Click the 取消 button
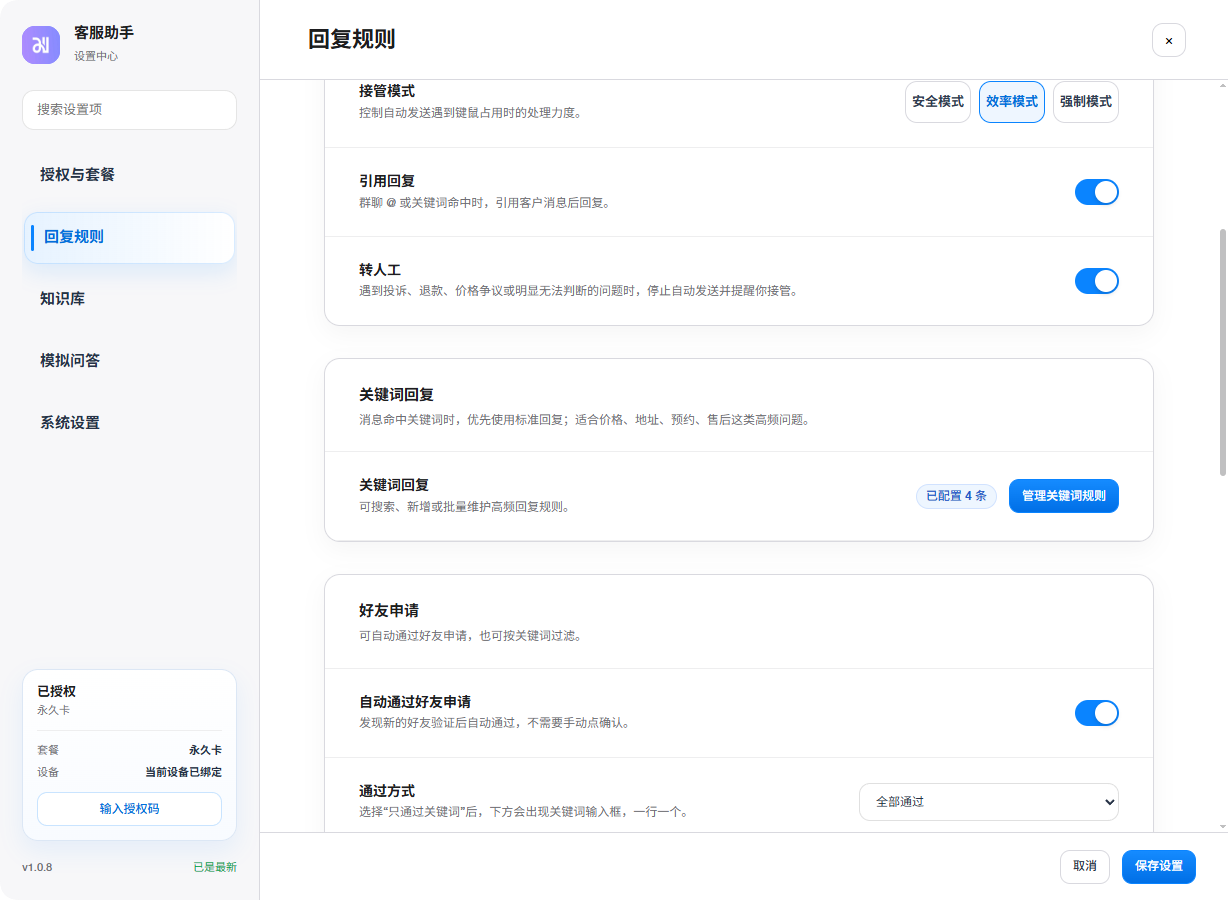The image size is (1228, 900). coord(1085,866)
